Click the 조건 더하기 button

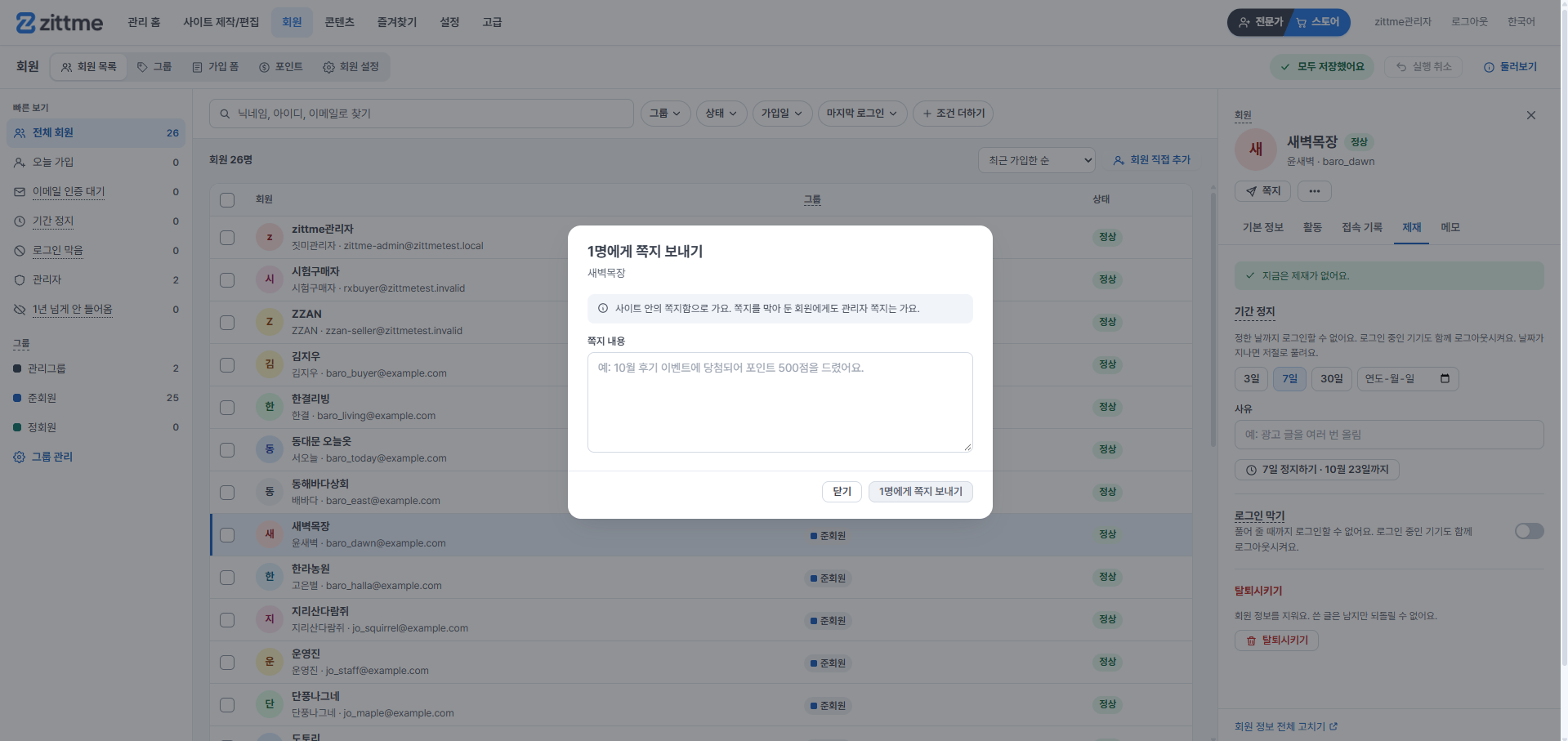click(953, 114)
